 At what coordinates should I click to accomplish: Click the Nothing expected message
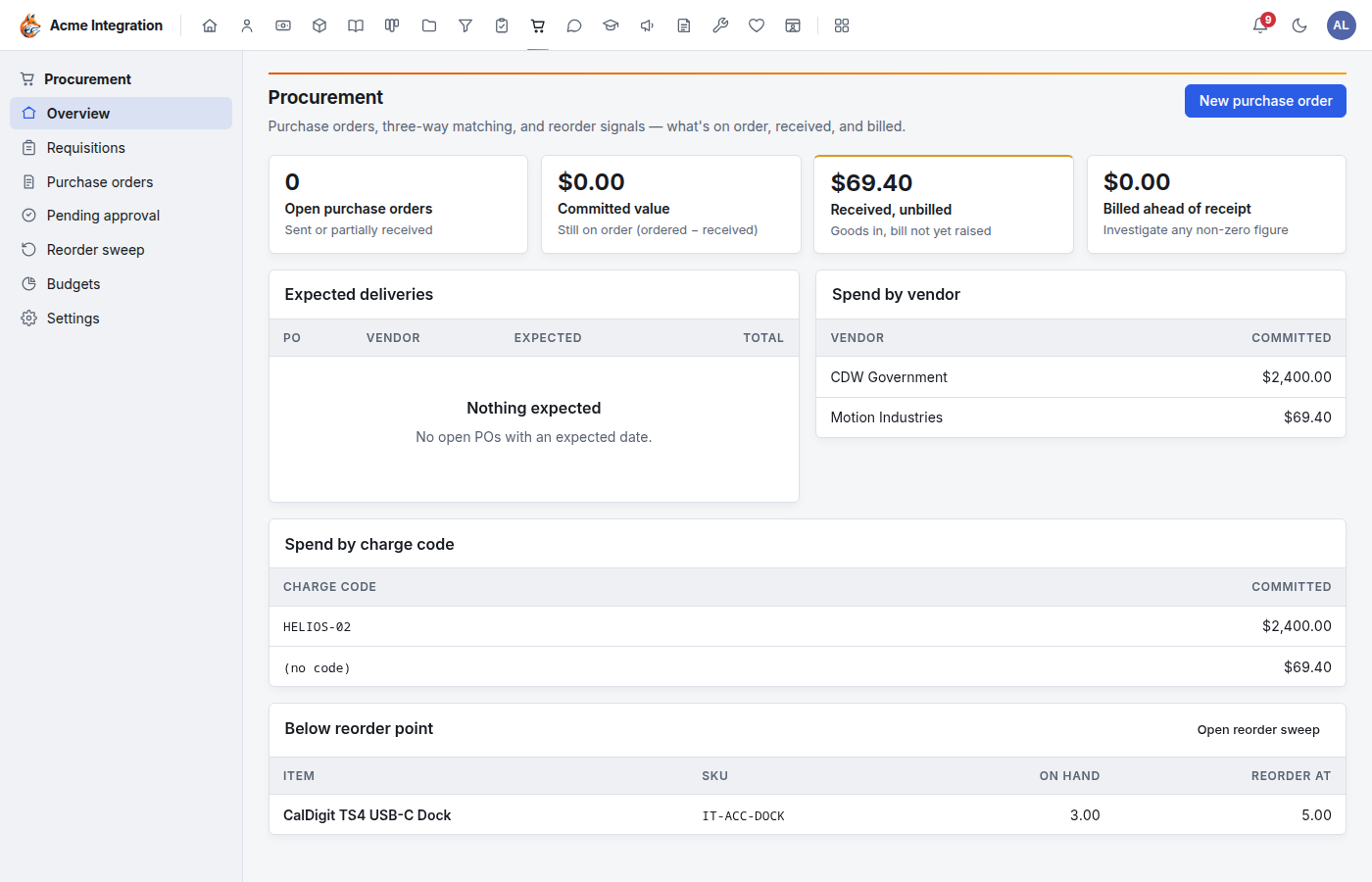point(533,409)
